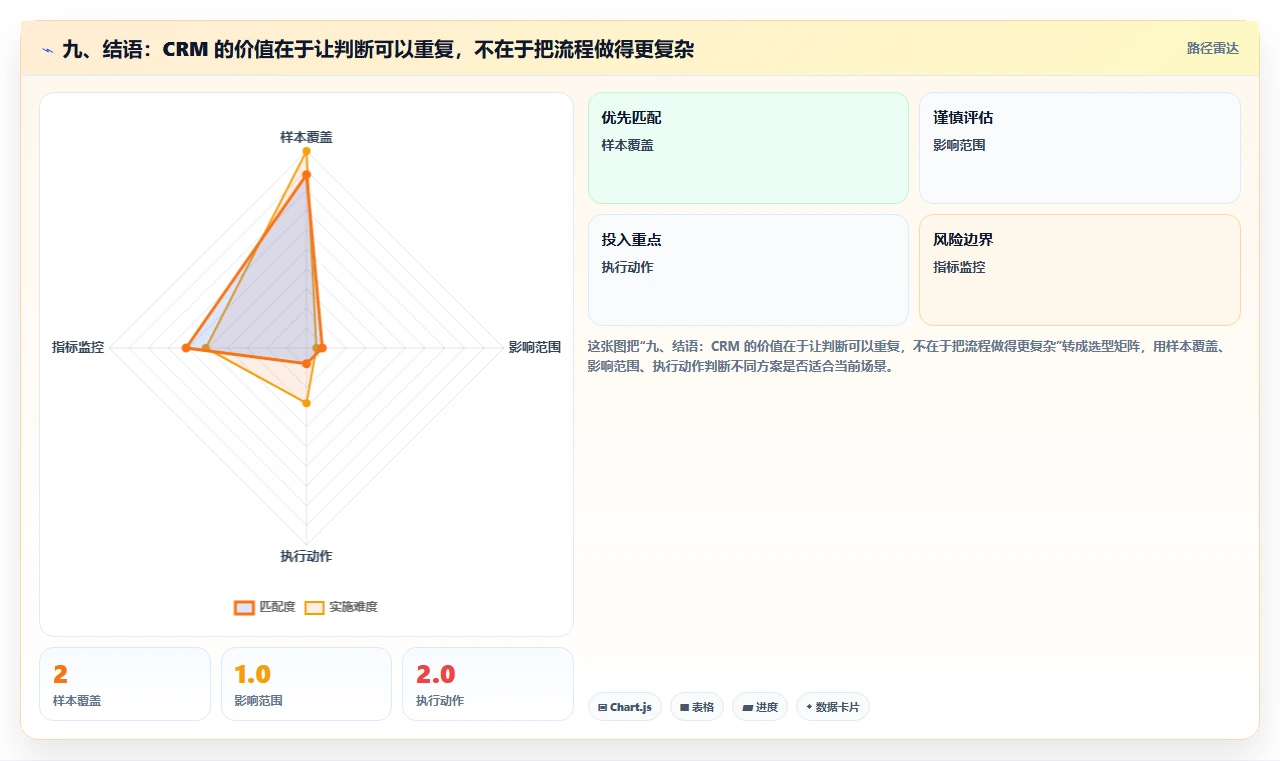Click the 样本覆盖 stat card showing 2
The width and height of the screenshot is (1280, 761).
click(125, 684)
